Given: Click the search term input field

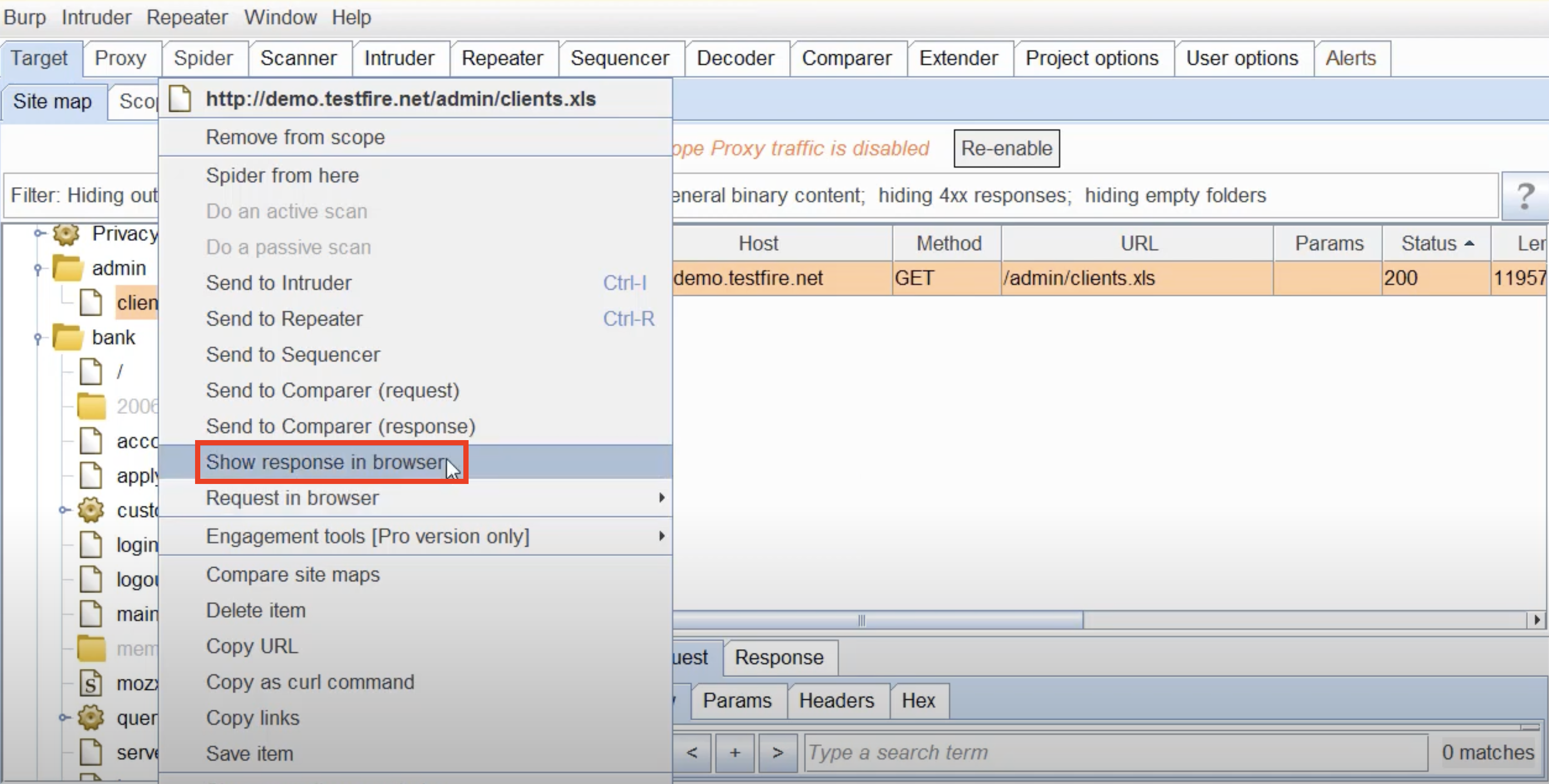Looking at the screenshot, I should (x=1115, y=753).
